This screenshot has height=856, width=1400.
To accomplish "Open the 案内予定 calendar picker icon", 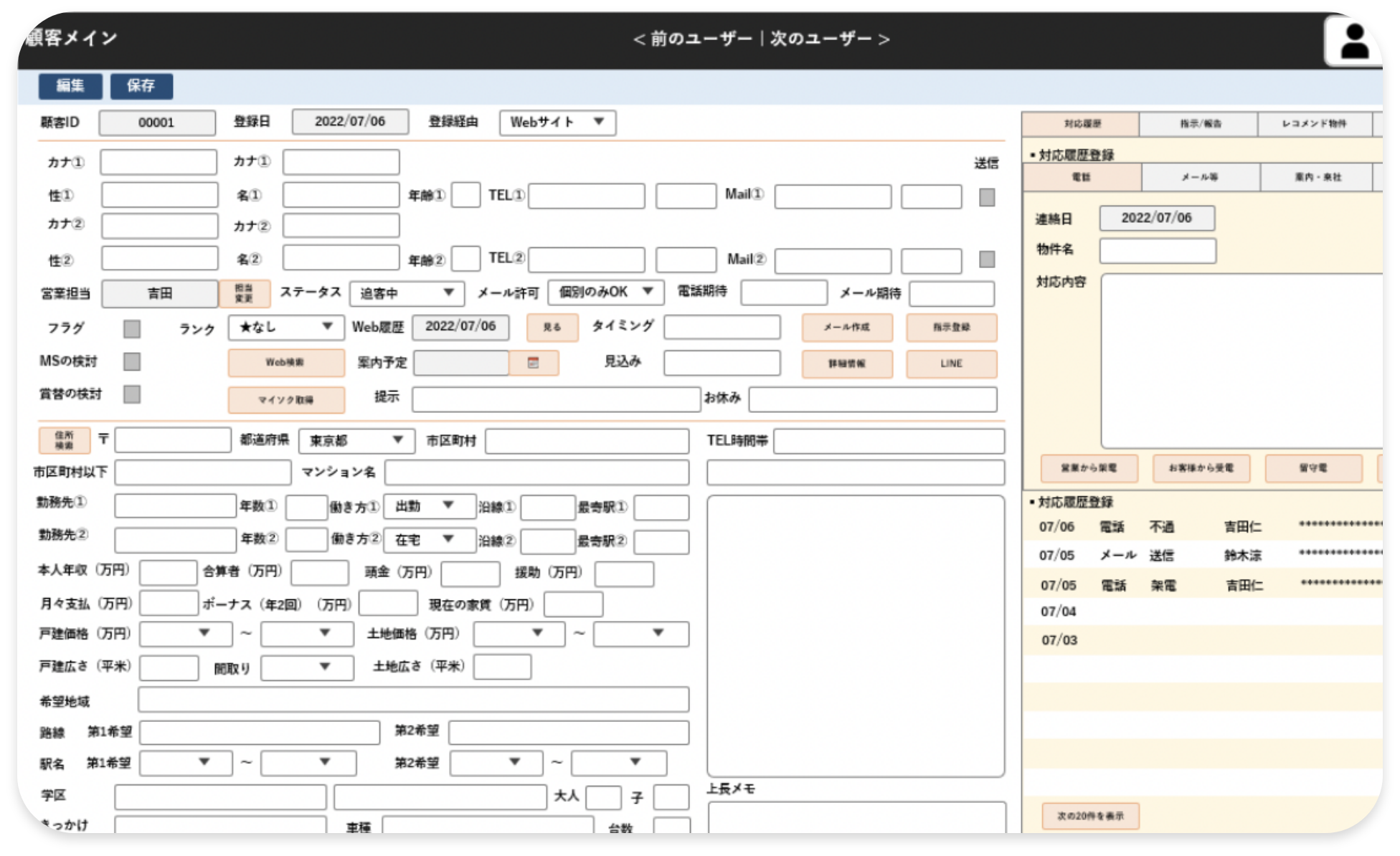I will 533,363.
